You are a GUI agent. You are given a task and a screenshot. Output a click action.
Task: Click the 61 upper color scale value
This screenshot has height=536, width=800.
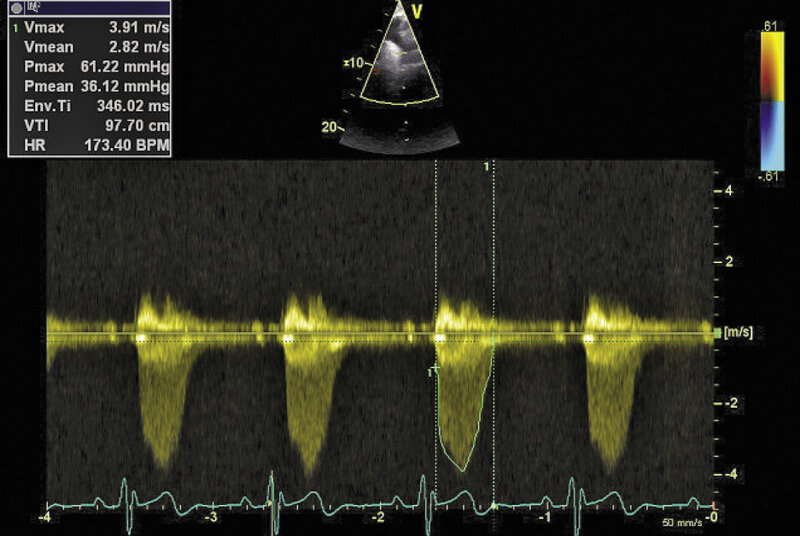(x=770, y=26)
